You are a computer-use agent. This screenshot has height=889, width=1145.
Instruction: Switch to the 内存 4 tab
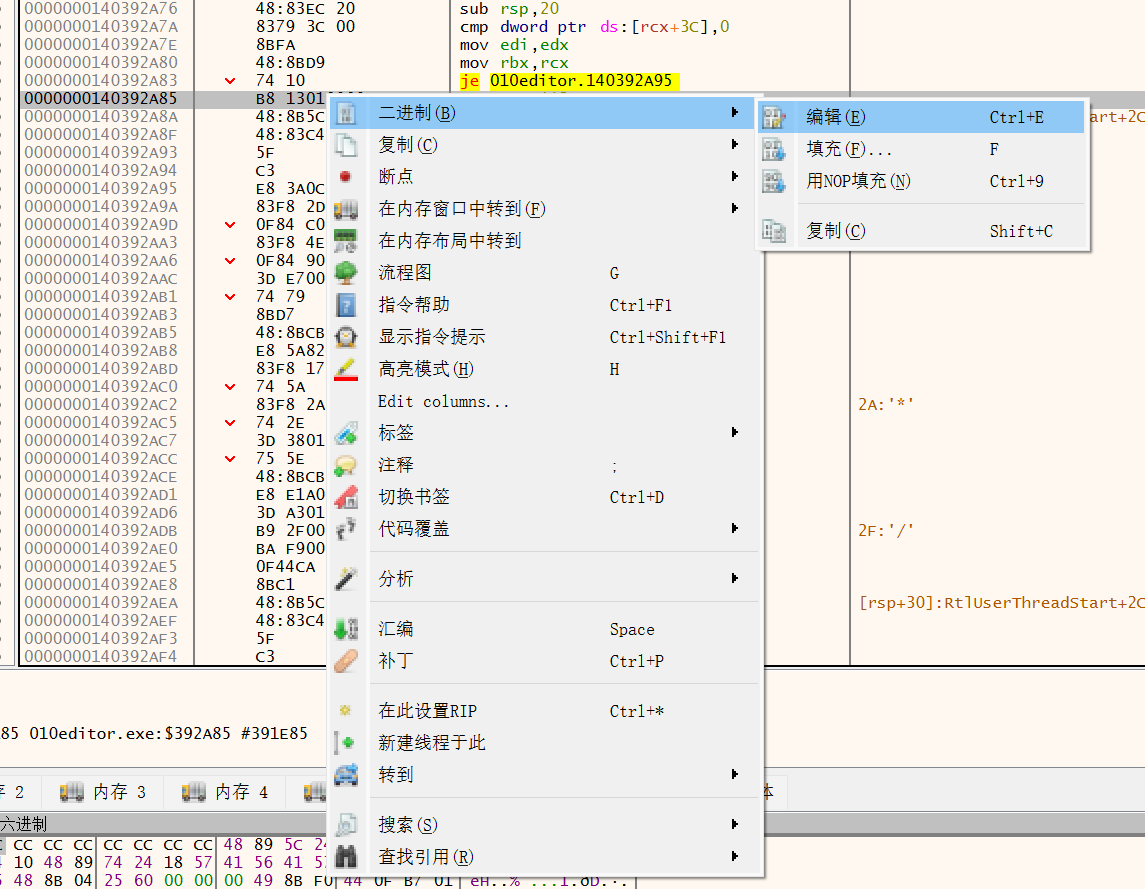pos(227,792)
